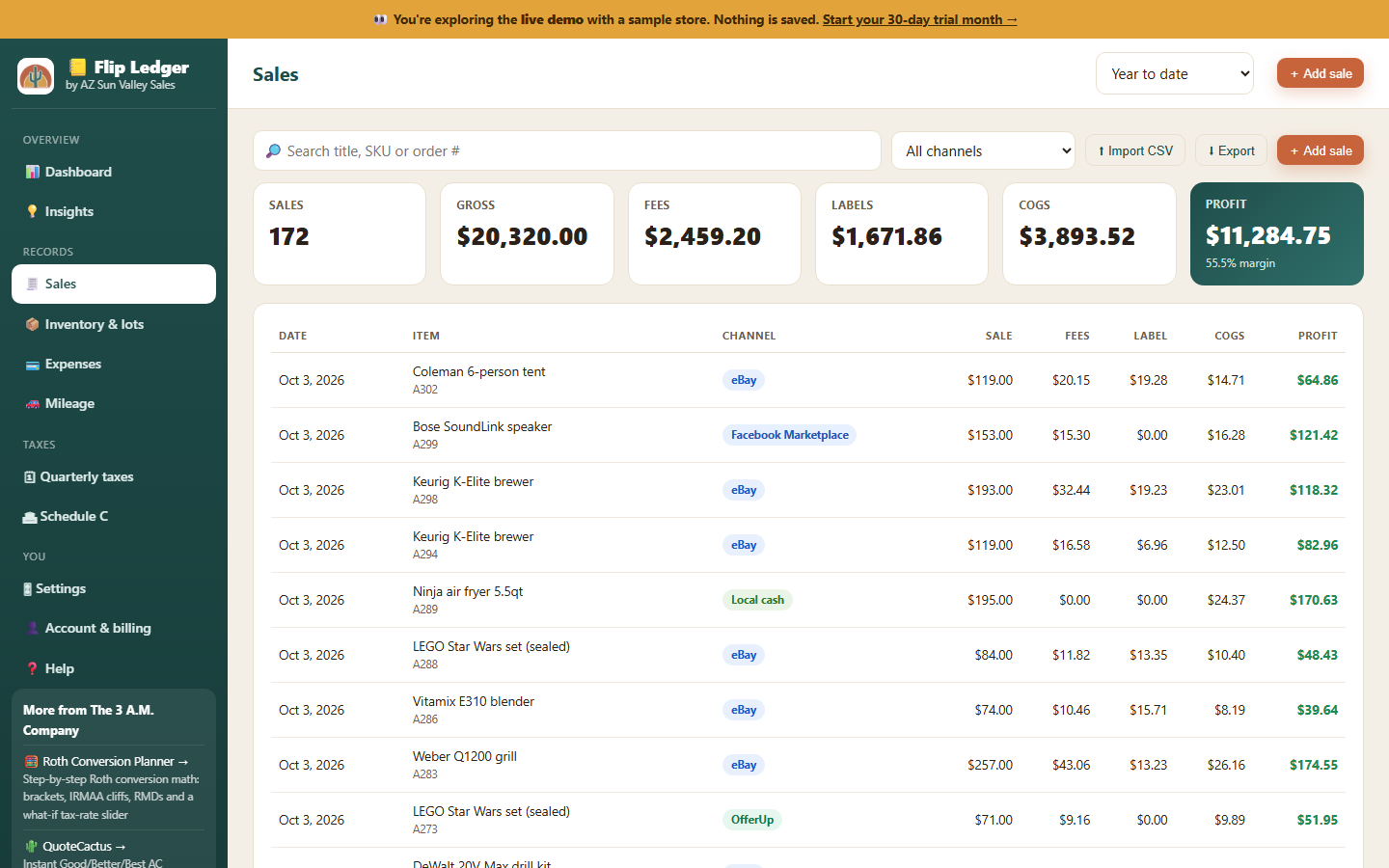Open the Year to date period dropdown
Viewport: 1389px width, 868px height.
pyautogui.click(x=1175, y=73)
